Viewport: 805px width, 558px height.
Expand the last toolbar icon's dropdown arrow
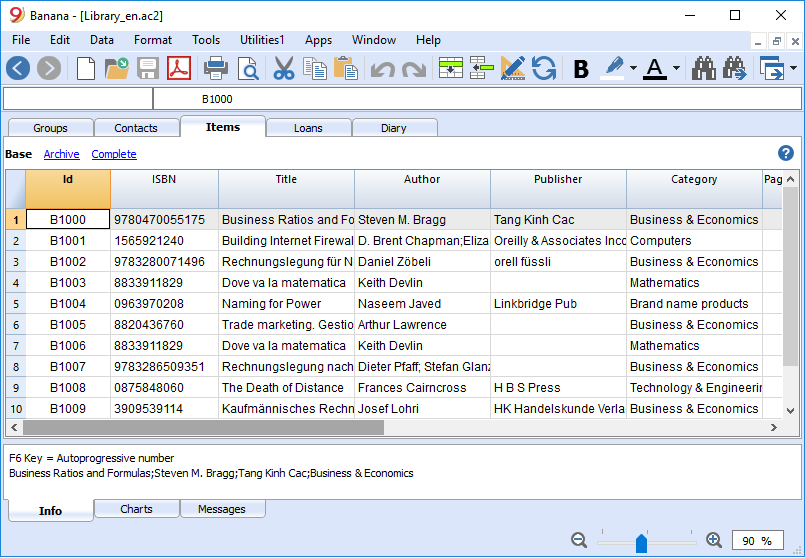[x=793, y=68]
